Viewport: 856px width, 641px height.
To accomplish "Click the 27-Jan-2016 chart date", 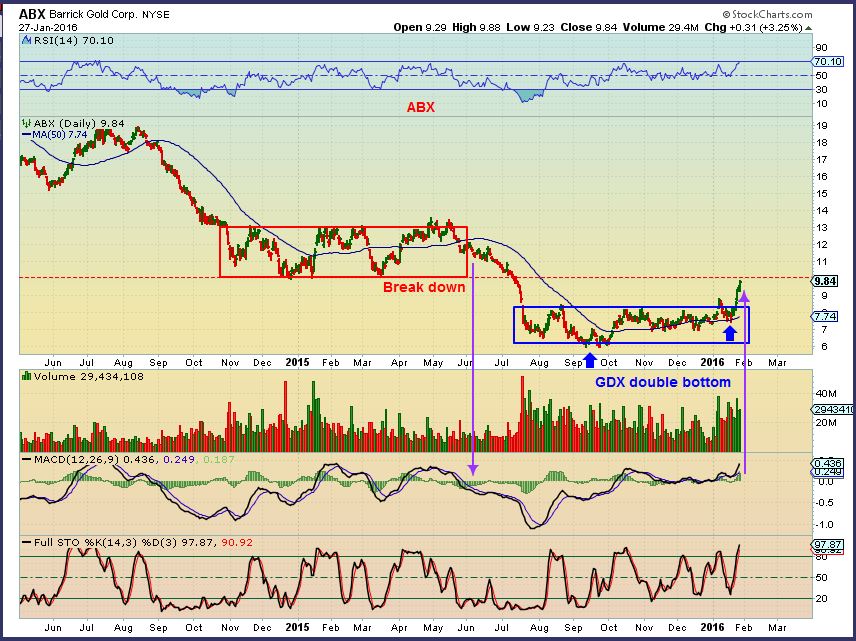I will [x=48, y=27].
